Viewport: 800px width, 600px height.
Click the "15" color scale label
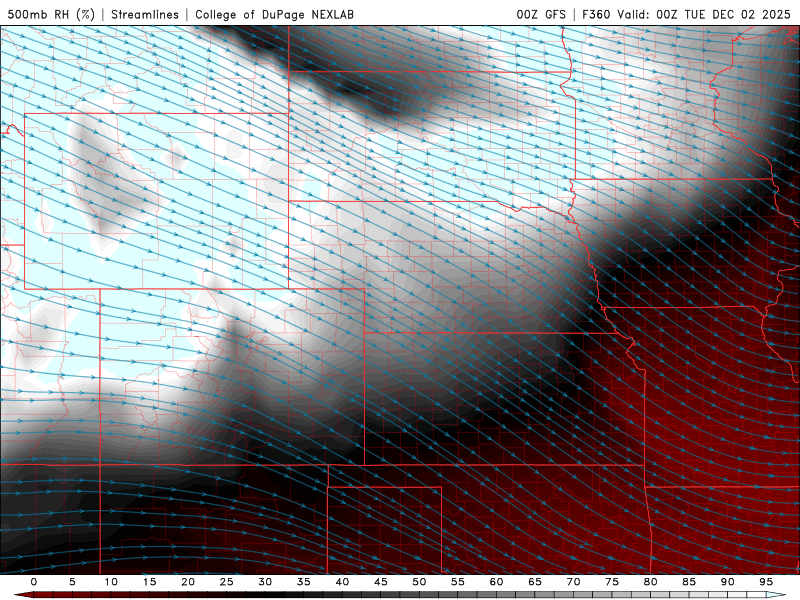(149, 582)
